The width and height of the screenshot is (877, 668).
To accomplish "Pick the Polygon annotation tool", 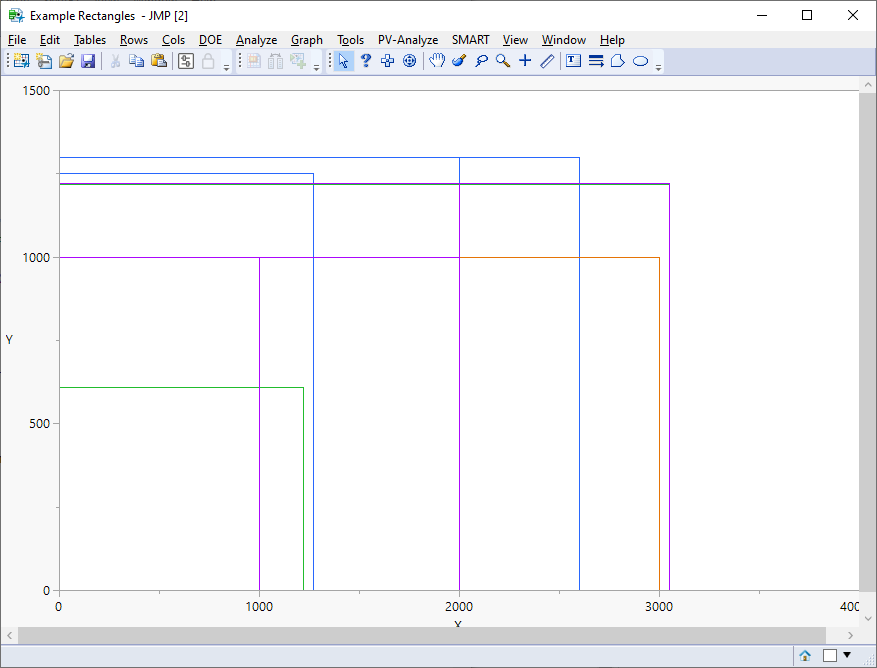I will tap(616, 60).
